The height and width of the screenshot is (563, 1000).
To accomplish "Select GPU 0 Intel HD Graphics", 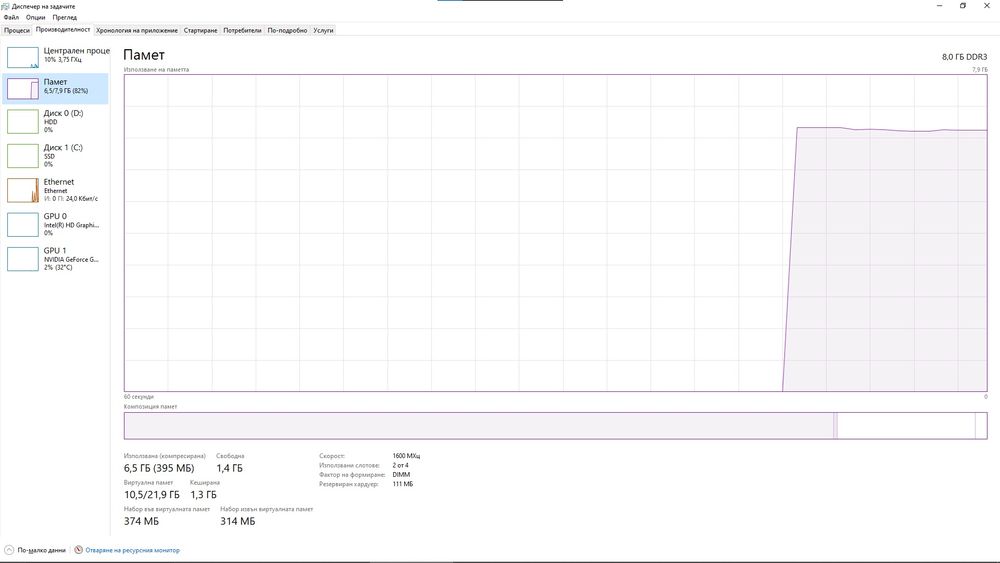I will (55, 224).
